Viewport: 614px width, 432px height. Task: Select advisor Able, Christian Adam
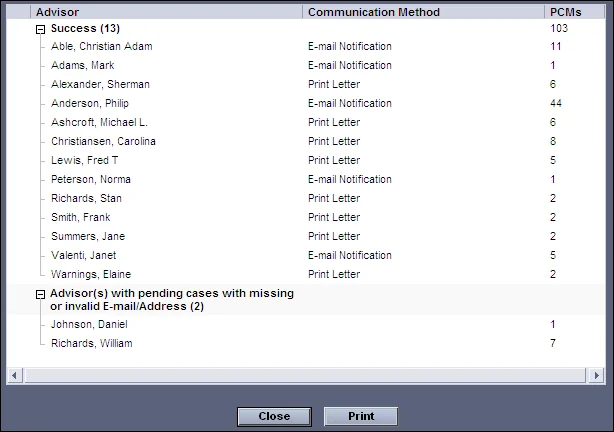pyautogui.click(x=101, y=46)
